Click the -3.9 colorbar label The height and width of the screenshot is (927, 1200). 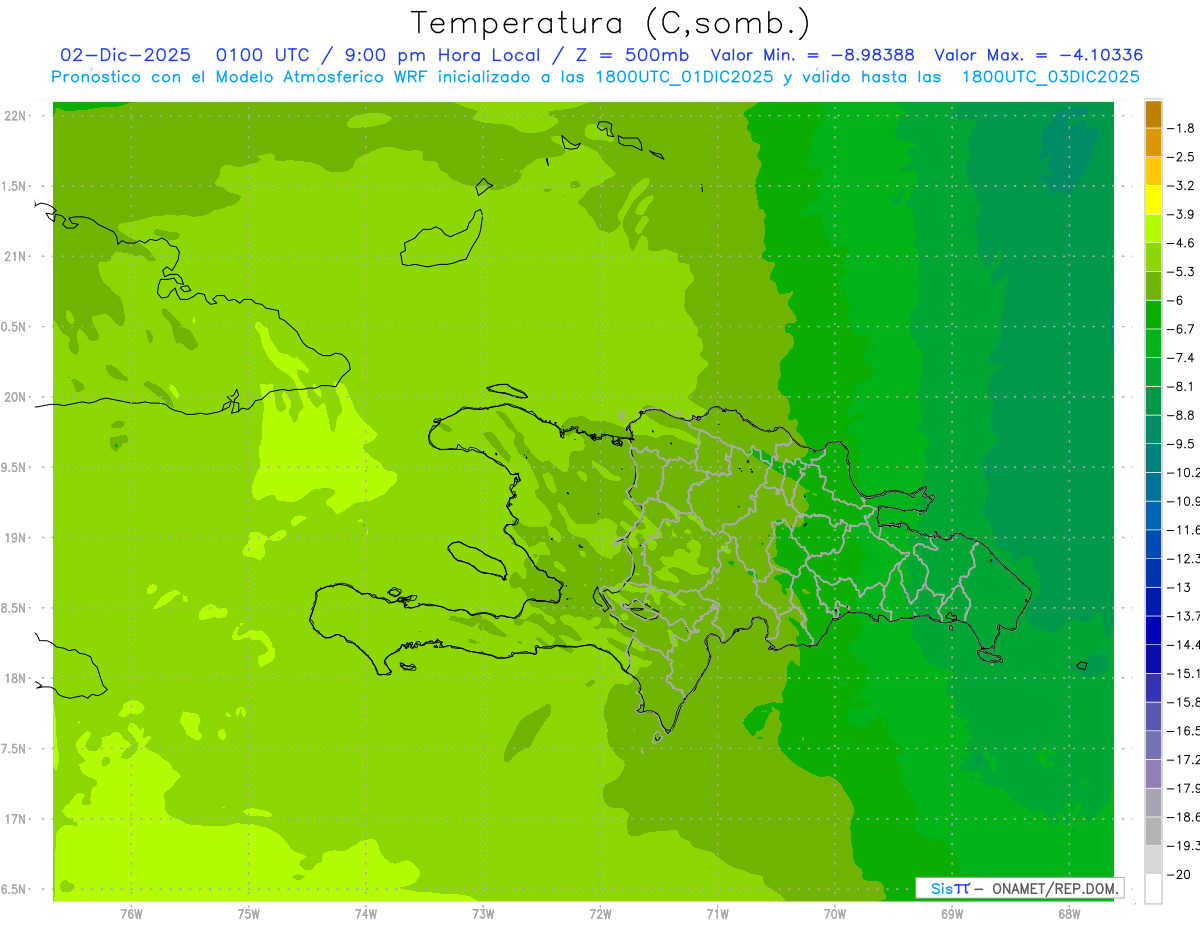click(1181, 214)
